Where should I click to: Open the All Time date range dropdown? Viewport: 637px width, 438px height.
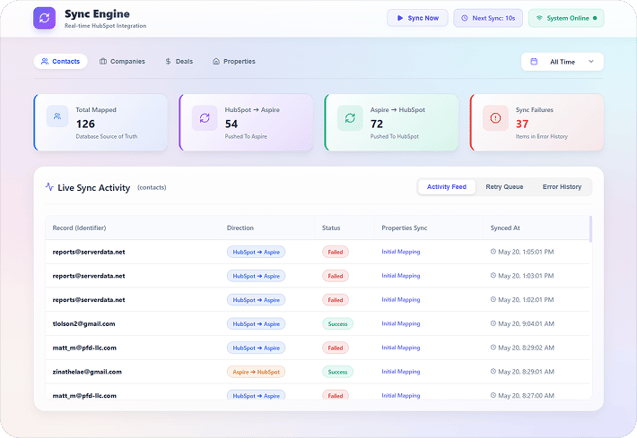(562, 62)
